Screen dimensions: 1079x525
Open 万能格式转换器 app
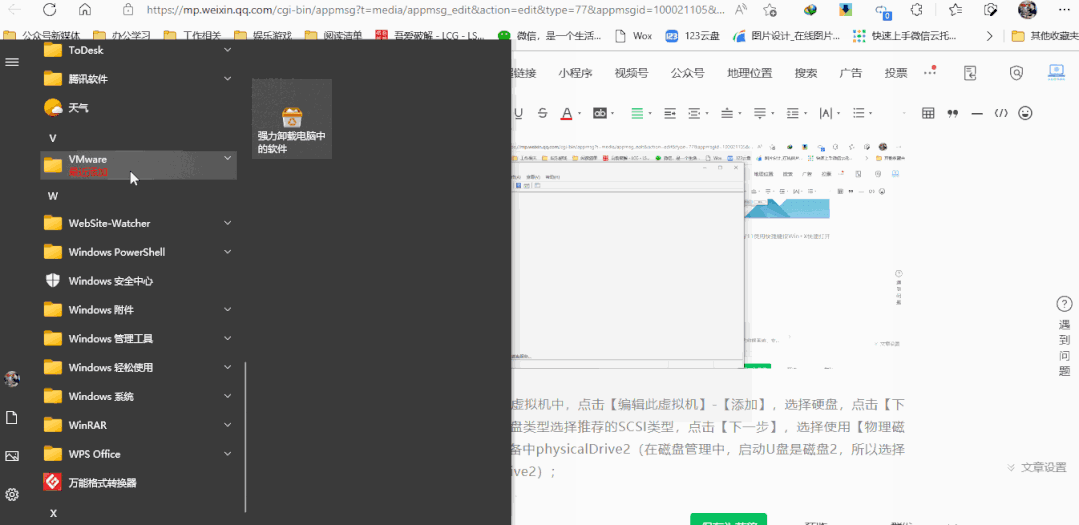click(138, 482)
